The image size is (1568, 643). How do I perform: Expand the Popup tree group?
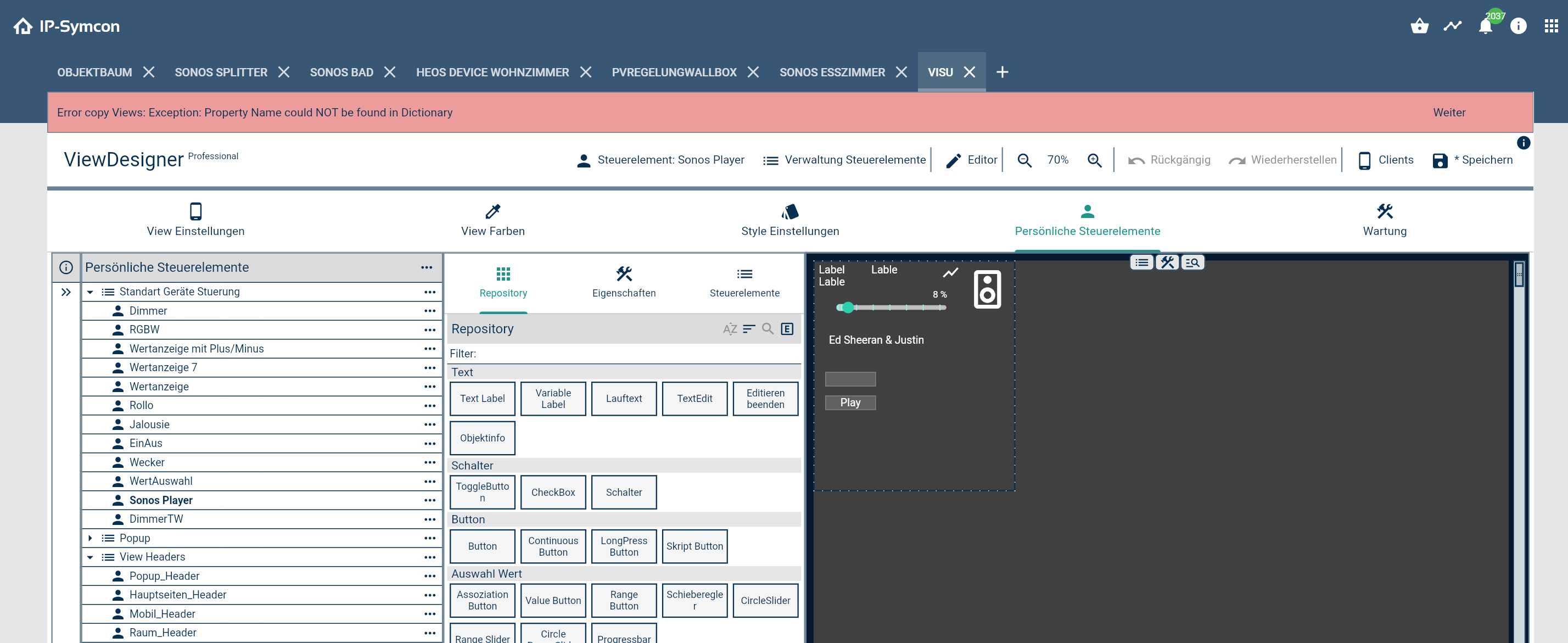point(90,538)
